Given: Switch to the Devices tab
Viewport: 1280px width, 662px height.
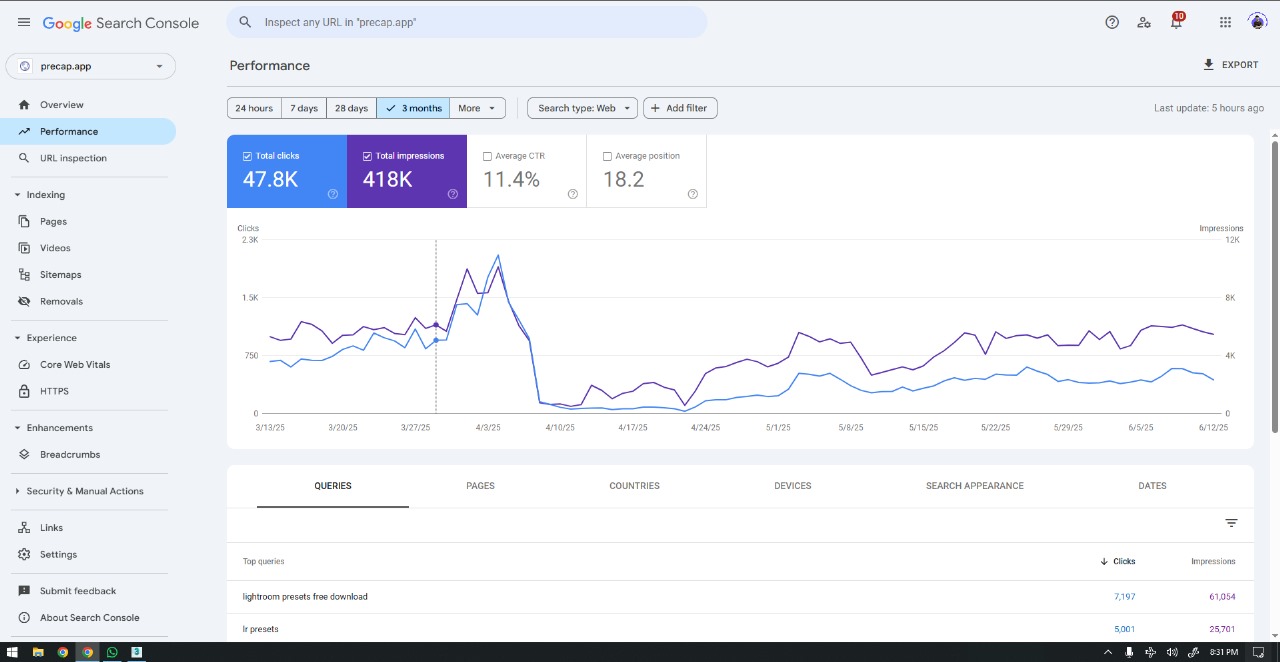Looking at the screenshot, I should pyautogui.click(x=793, y=486).
